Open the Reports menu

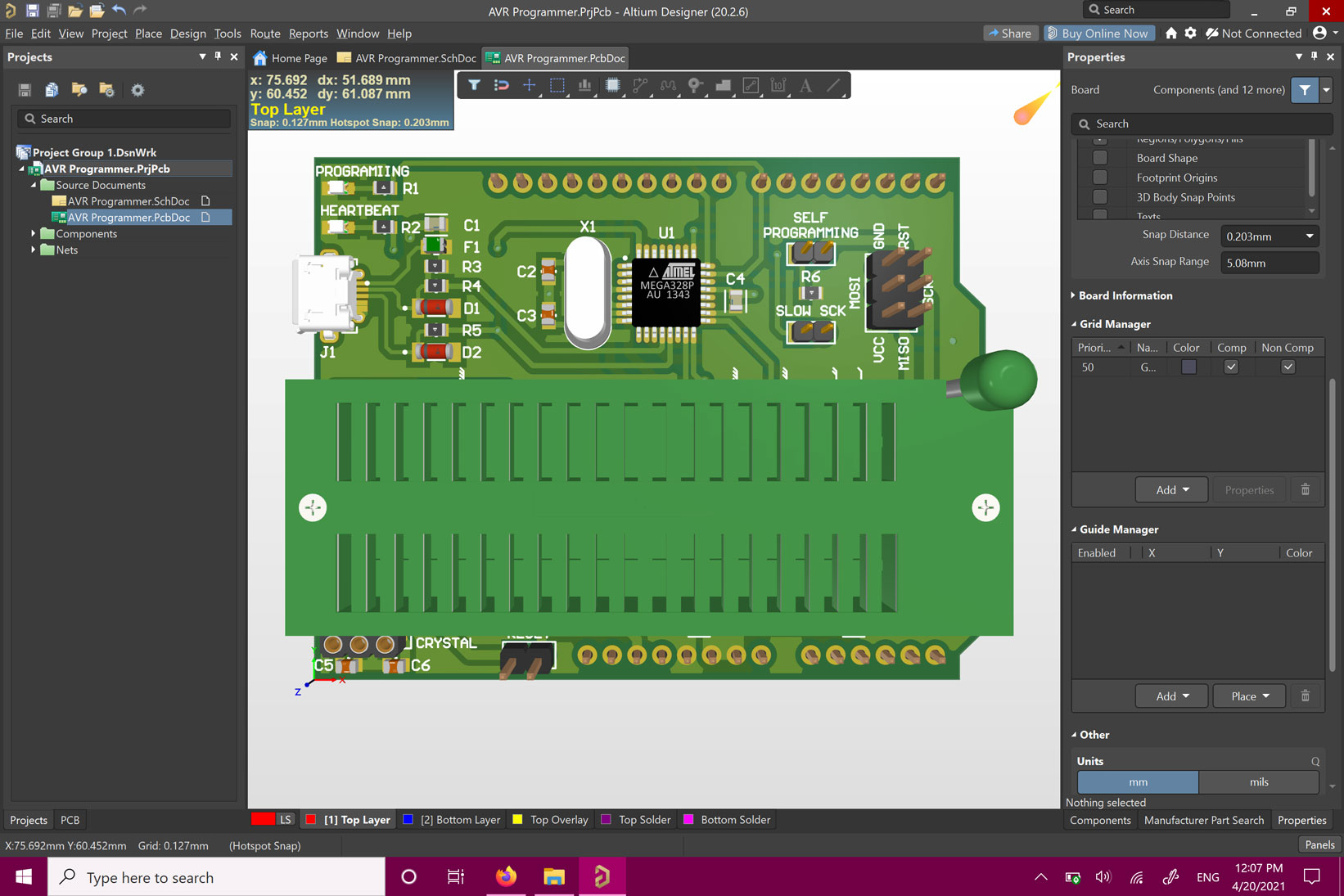pos(309,33)
